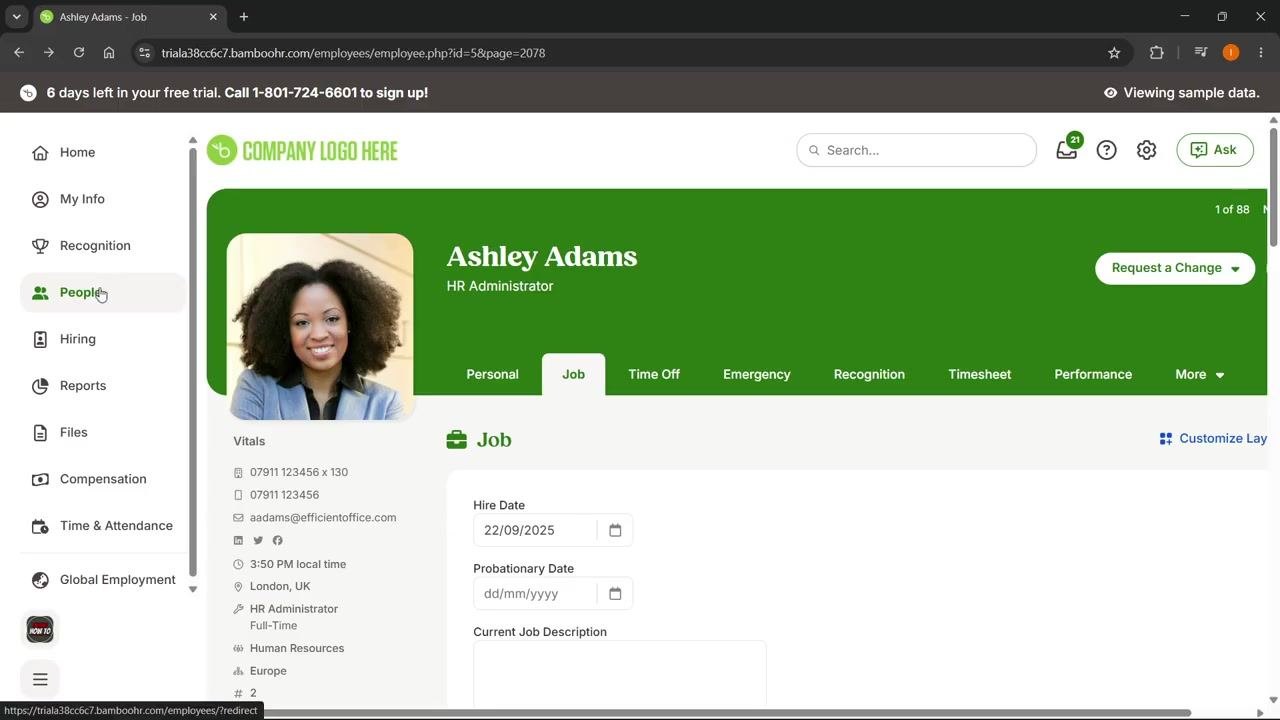
Task: Open the settings gear icon
Action: coord(1146,150)
